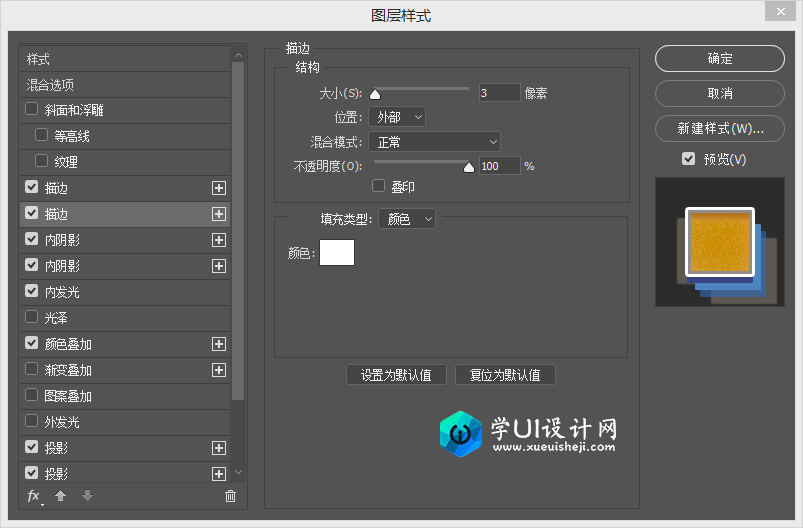
Task: Click the style preview thumbnail
Action: [720, 242]
